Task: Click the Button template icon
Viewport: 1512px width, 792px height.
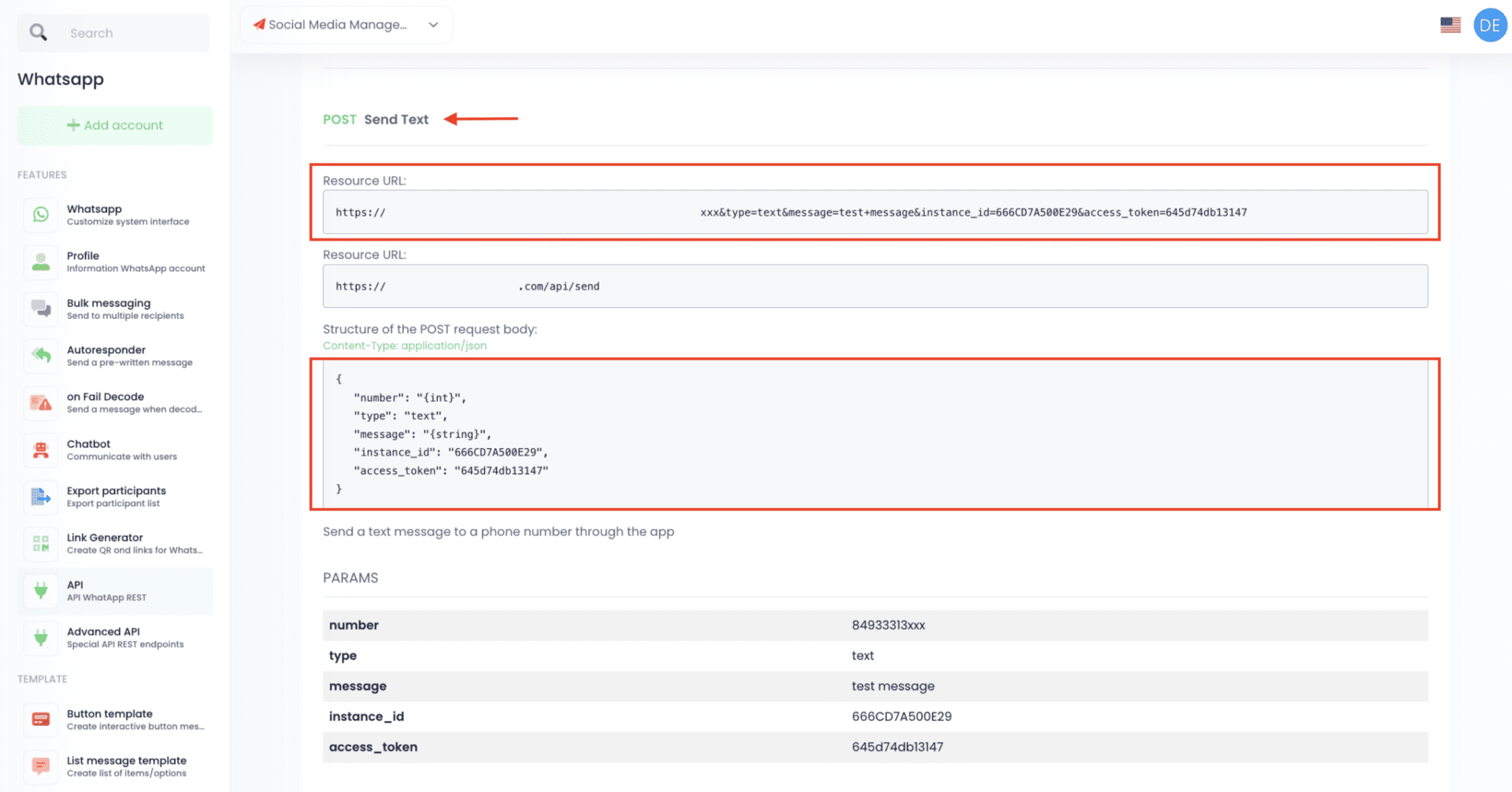Action: pos(41,720)
